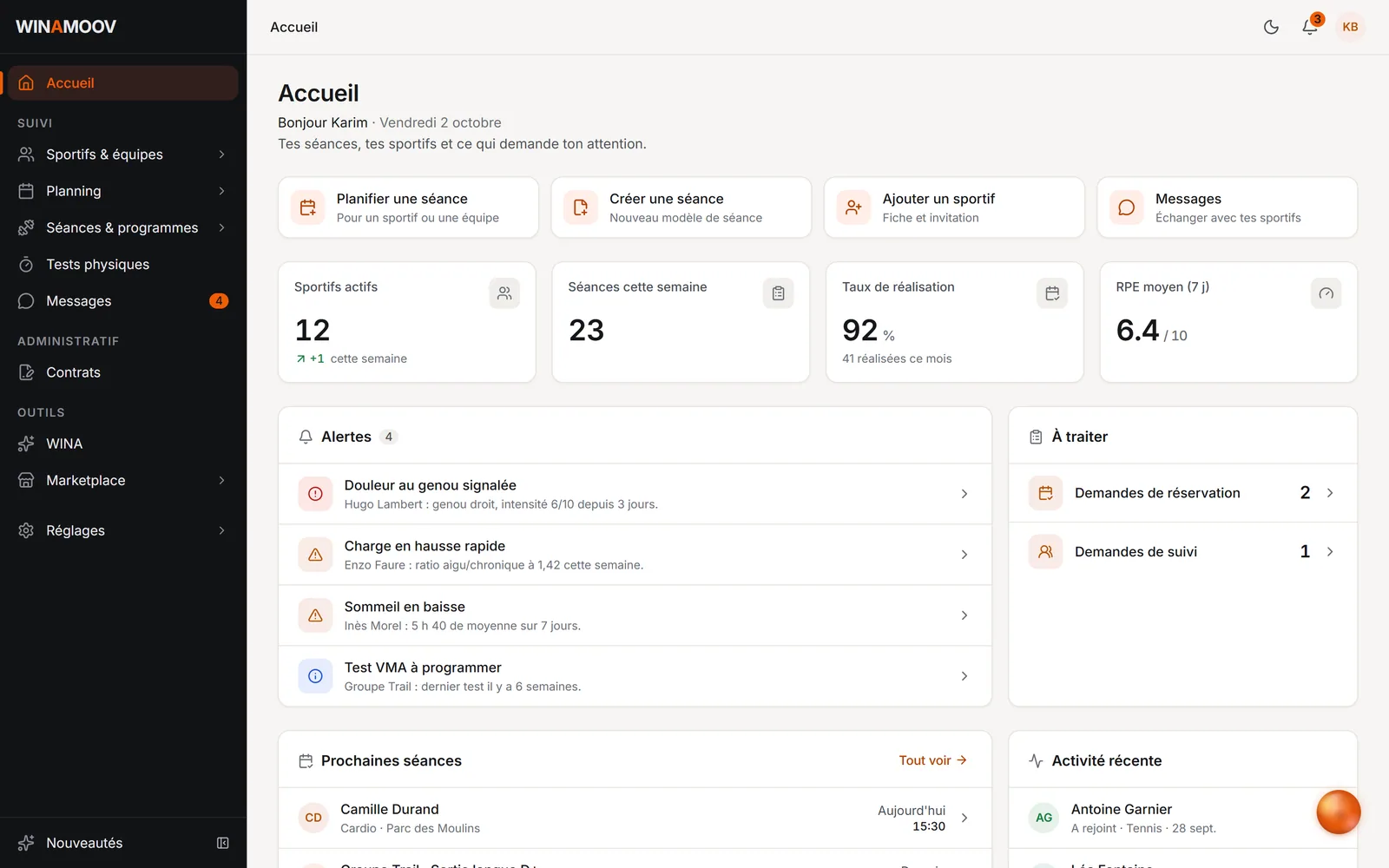Open the KB user avatar menu

coord(1350,27)
